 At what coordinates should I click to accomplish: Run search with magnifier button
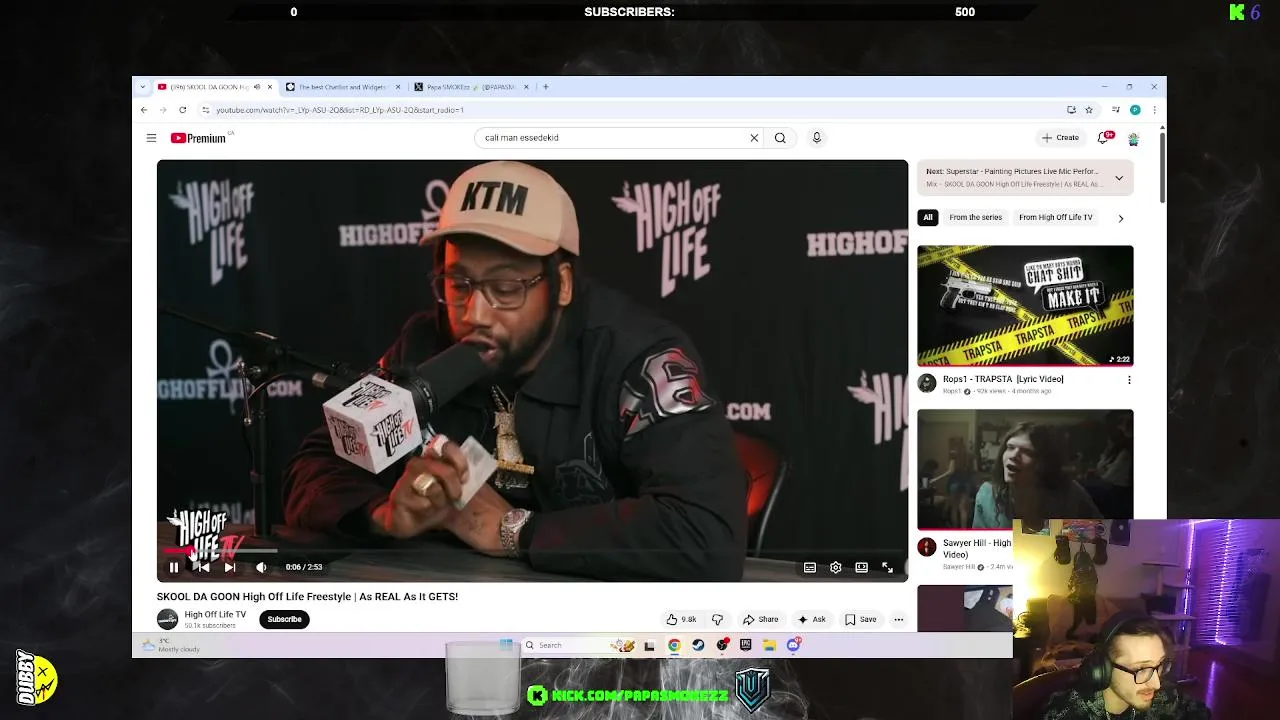[780, 138]
